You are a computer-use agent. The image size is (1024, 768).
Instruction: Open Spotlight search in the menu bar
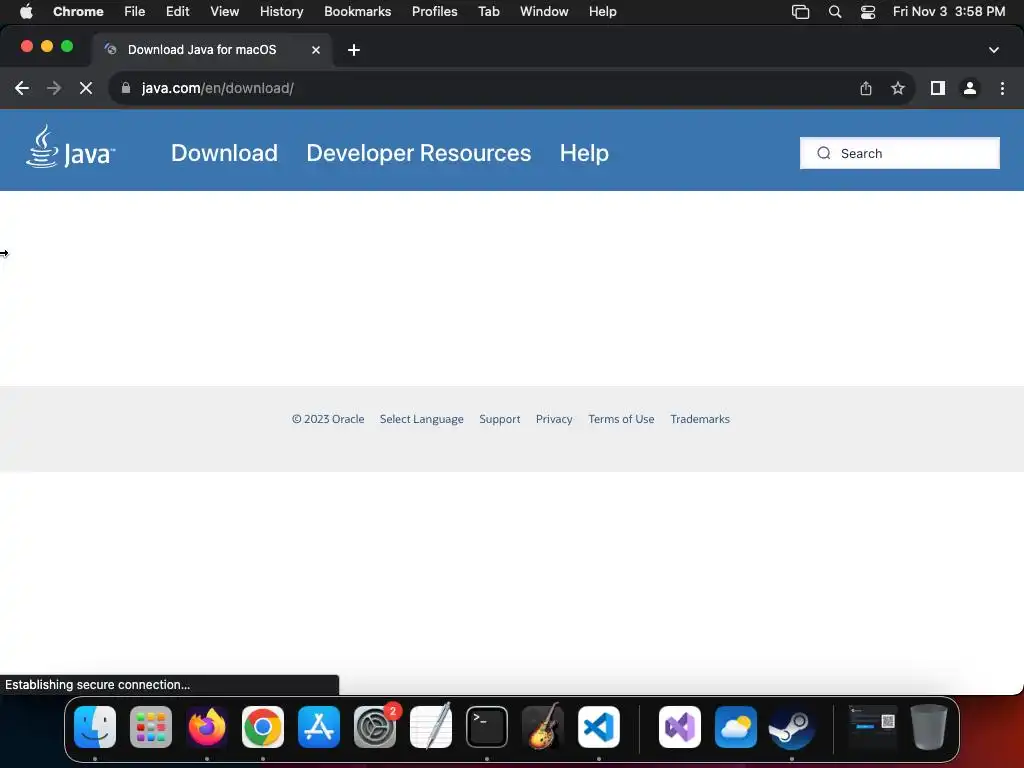[x=835, y=12]
